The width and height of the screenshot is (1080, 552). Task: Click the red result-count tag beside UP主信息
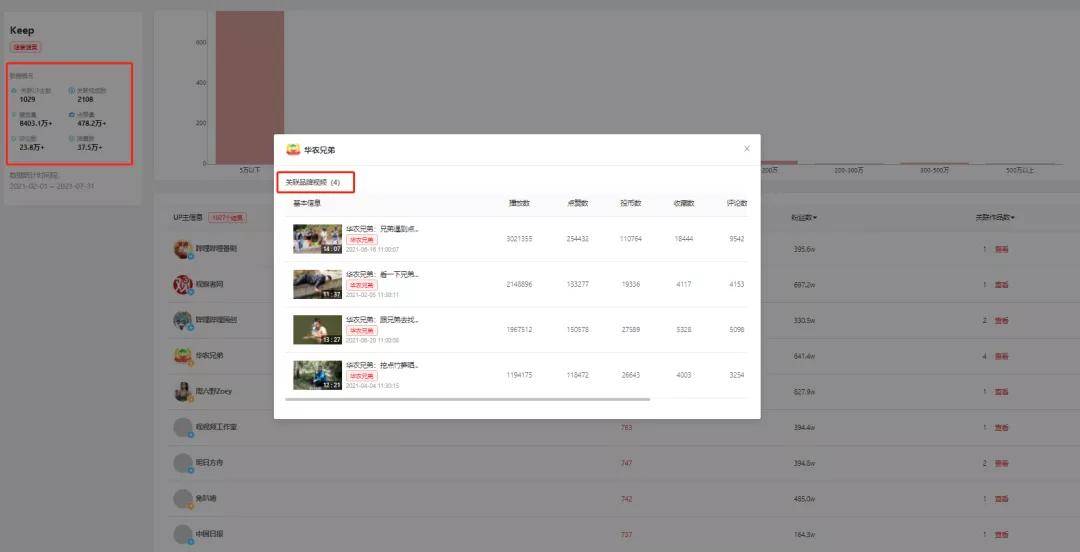pyautogui.click(x=227, y=218)
